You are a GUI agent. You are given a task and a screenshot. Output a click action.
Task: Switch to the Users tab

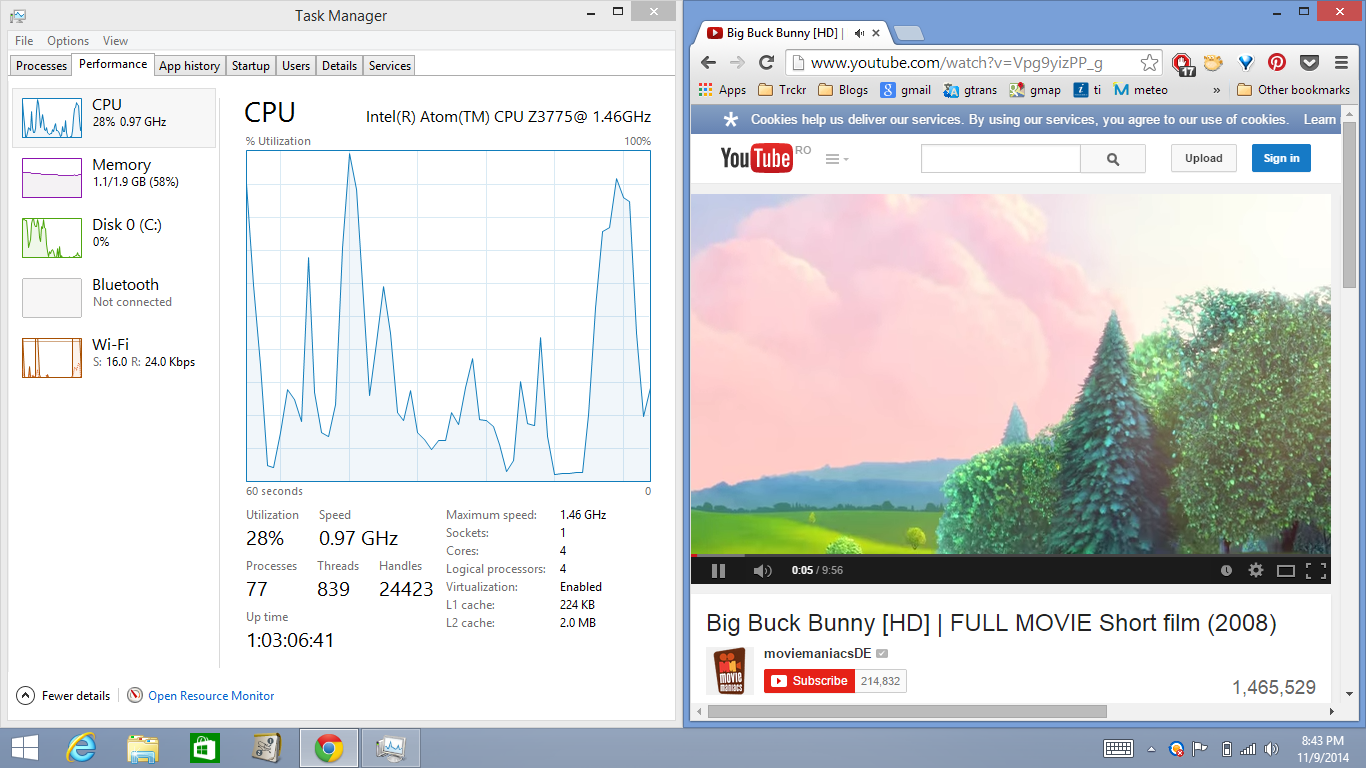[296, 65]
